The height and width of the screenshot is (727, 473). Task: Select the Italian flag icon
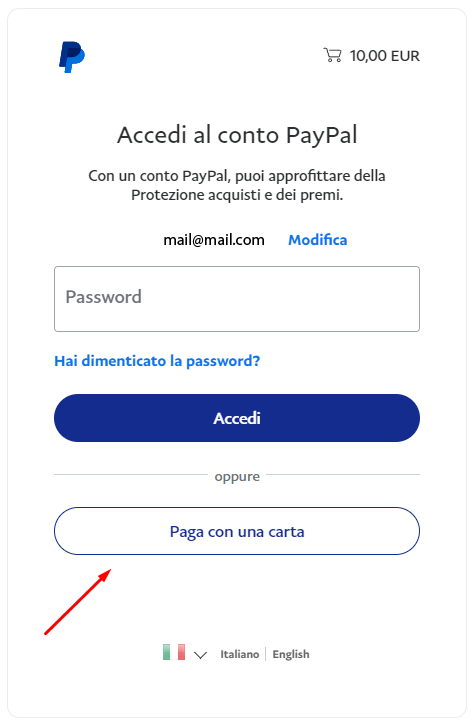pos(174,652)
